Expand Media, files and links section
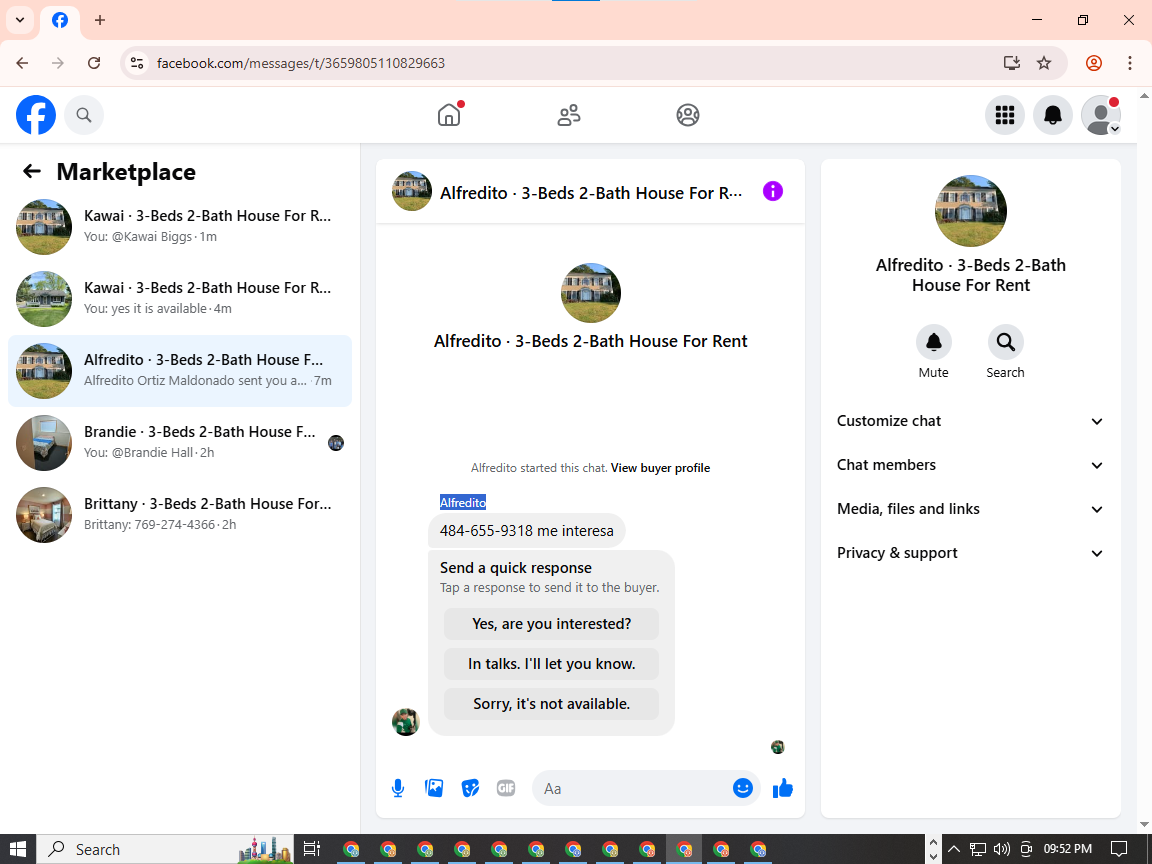Screen dimensions: 1152x864 (971, 509)
